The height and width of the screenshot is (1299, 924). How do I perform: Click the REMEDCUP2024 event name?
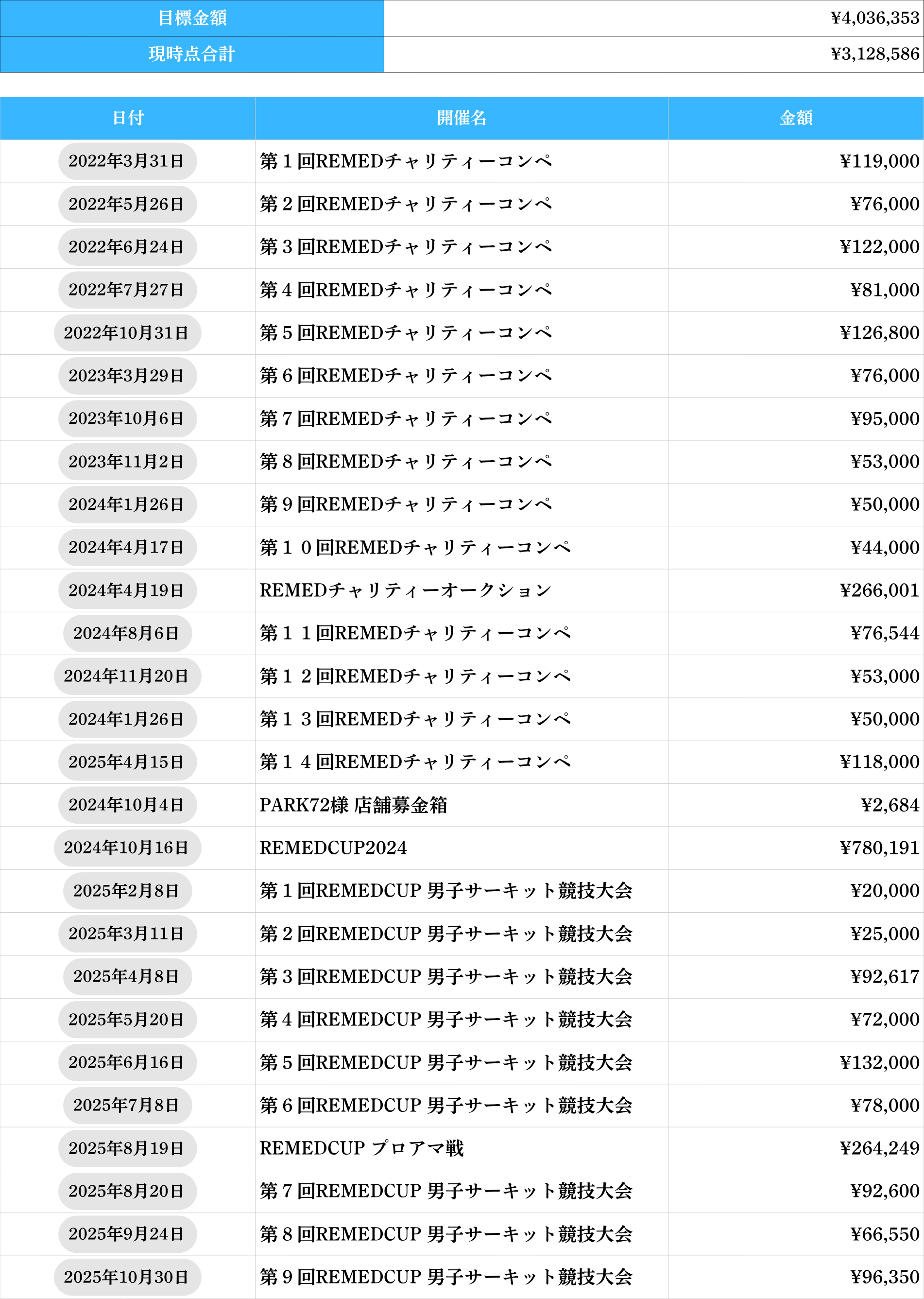point(333,848)
